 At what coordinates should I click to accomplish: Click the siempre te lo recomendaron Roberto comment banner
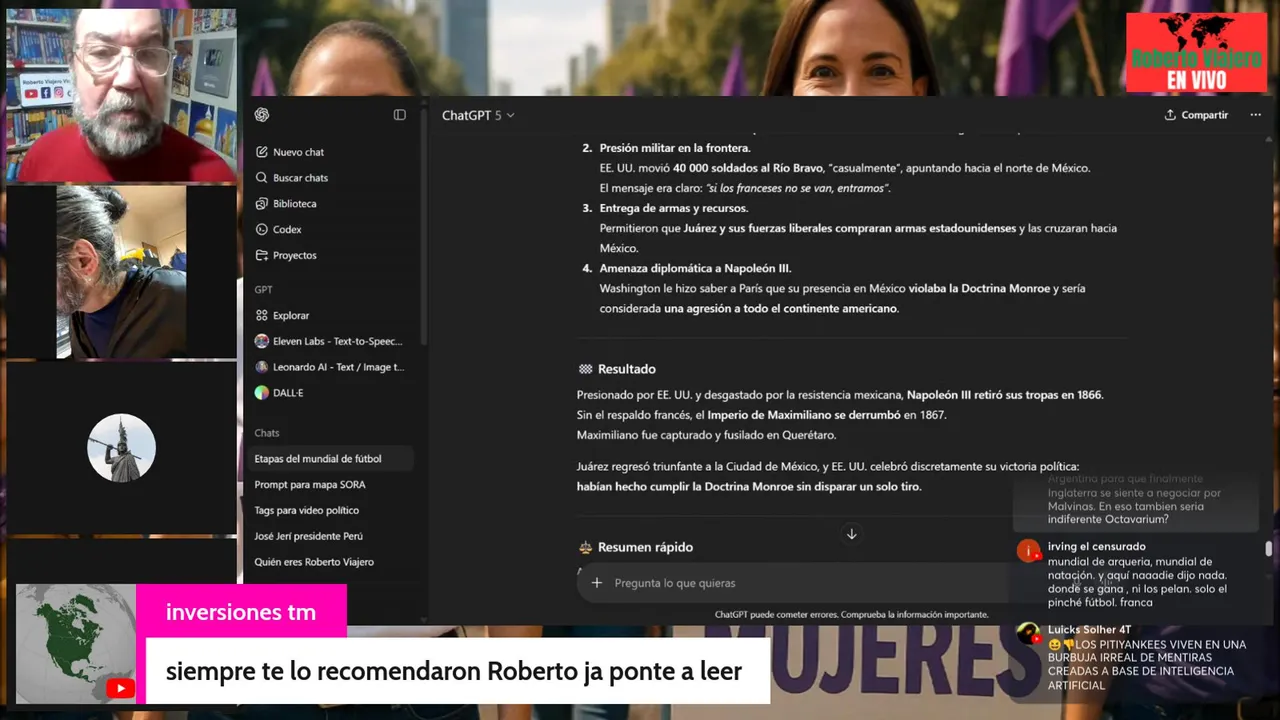(x=458, y=671)
